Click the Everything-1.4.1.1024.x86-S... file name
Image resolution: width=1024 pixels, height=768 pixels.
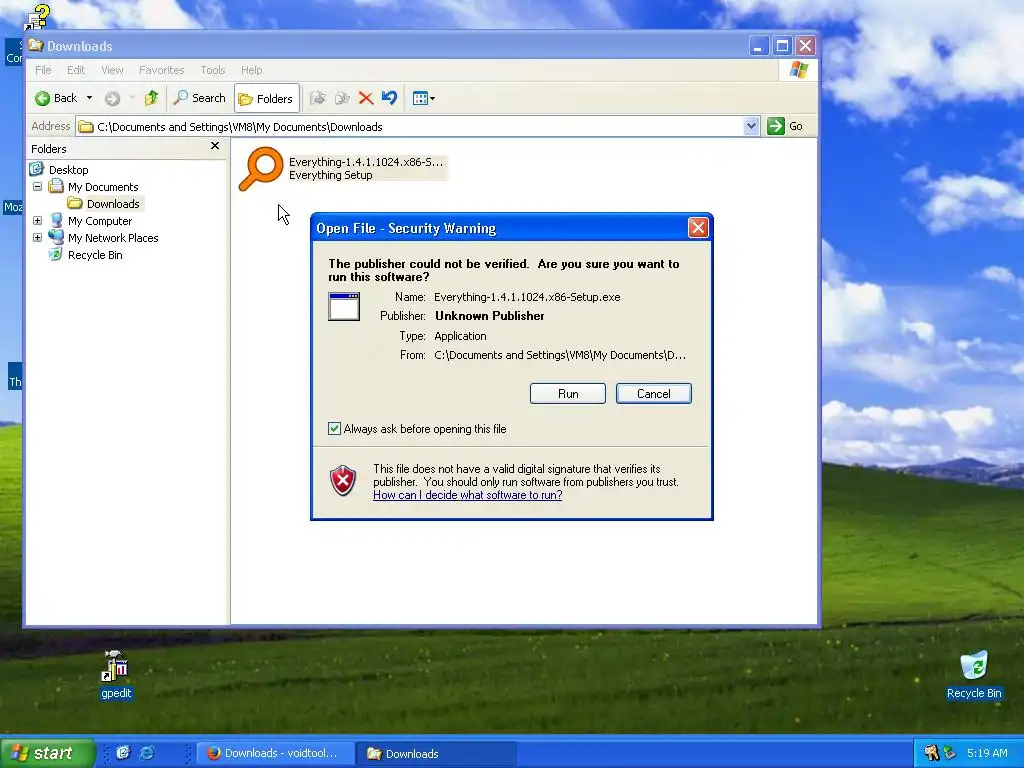point(366,162)
